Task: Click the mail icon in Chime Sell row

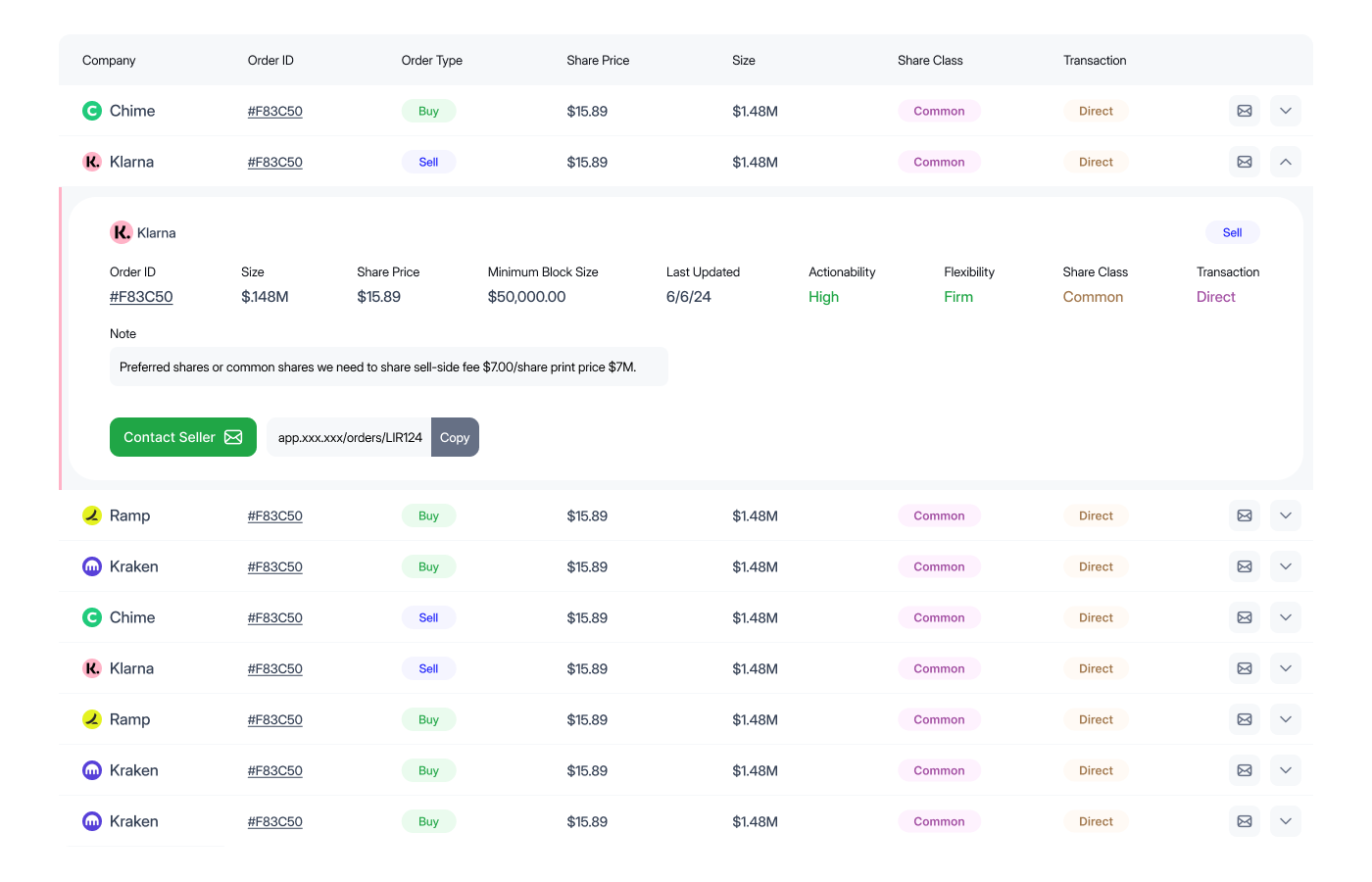Action: (x=1245, y=617)
